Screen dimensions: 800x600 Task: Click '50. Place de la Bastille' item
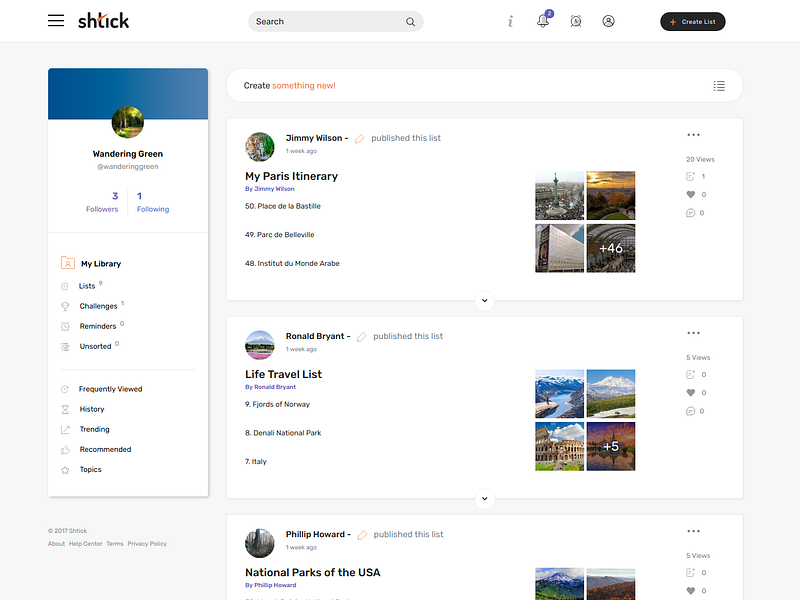[x=283, y=206]
